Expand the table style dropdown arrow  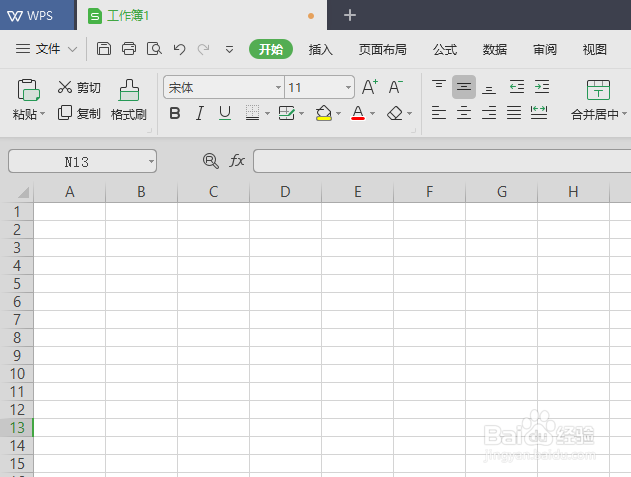click(301, 114)
